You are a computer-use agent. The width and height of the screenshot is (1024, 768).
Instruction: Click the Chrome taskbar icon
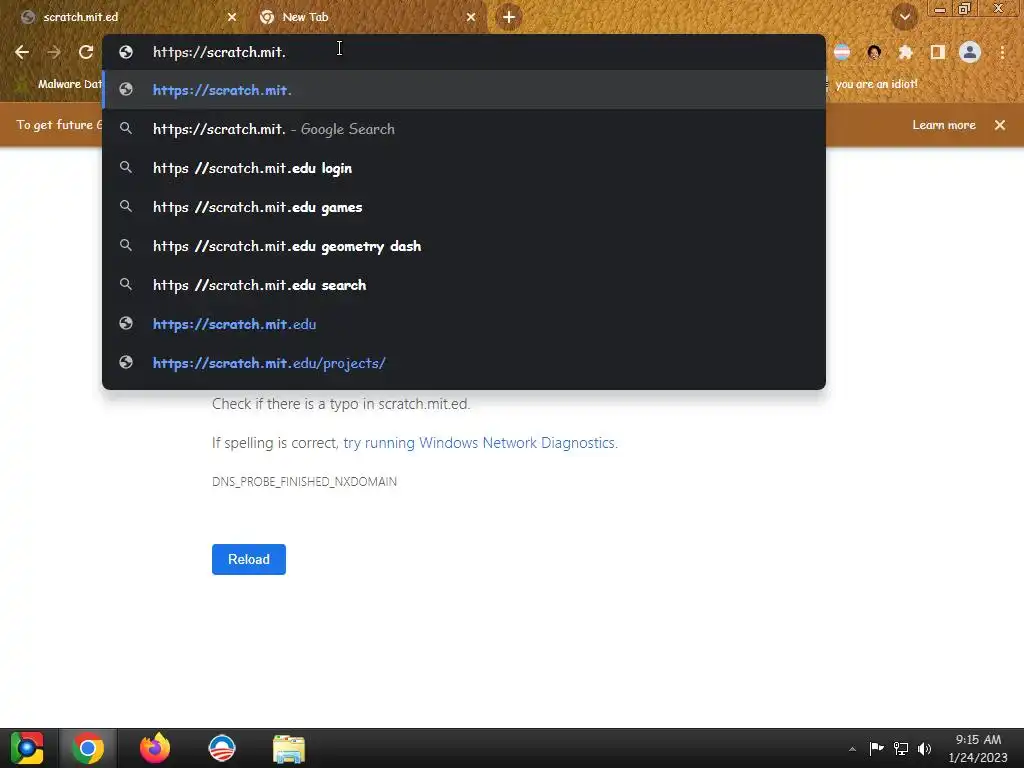coord(88,748)
